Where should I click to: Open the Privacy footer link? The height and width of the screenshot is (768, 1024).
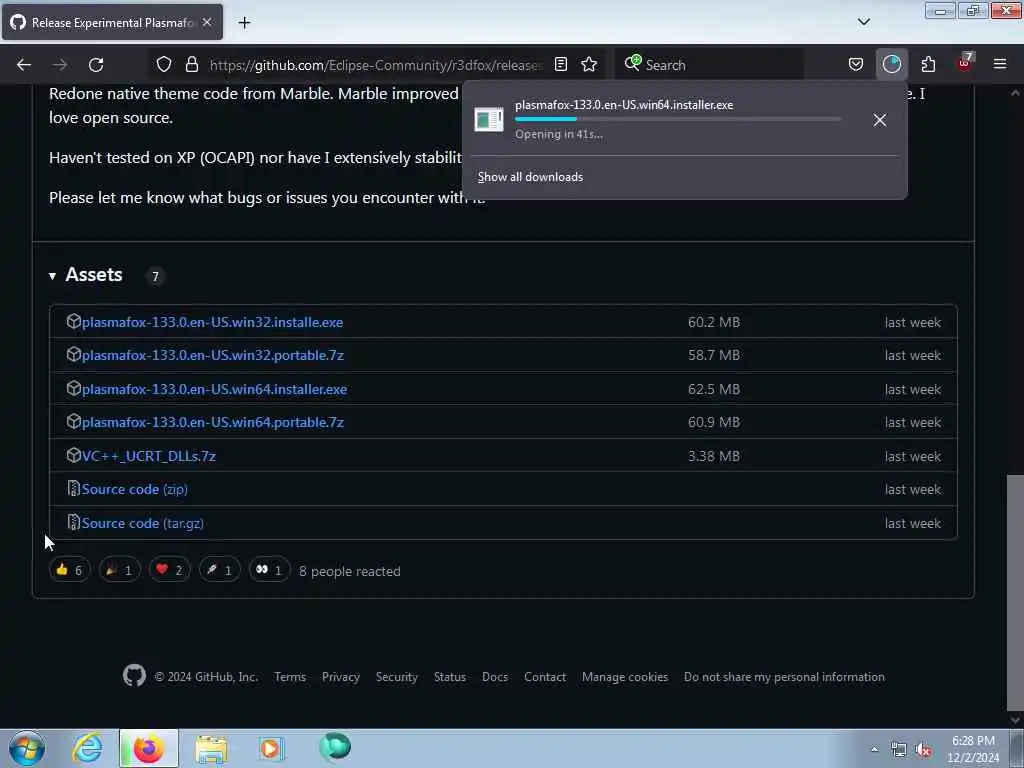tap(341, 677)
